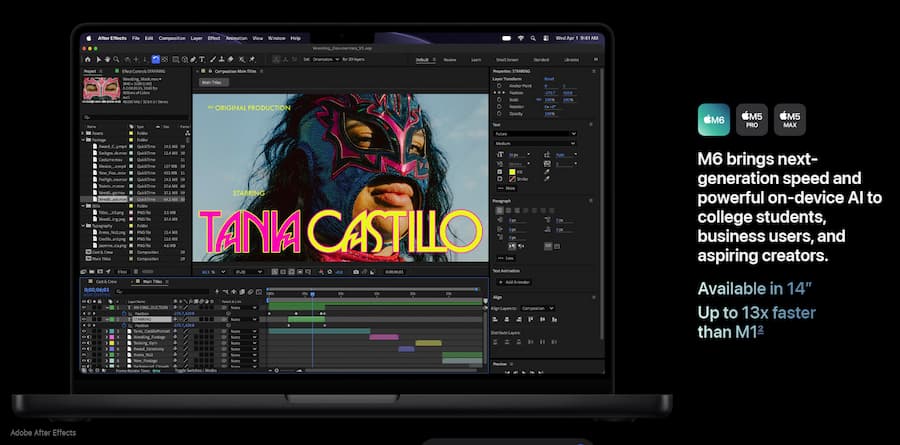
Task: Open the Window menu
Action: coord(277,38)
